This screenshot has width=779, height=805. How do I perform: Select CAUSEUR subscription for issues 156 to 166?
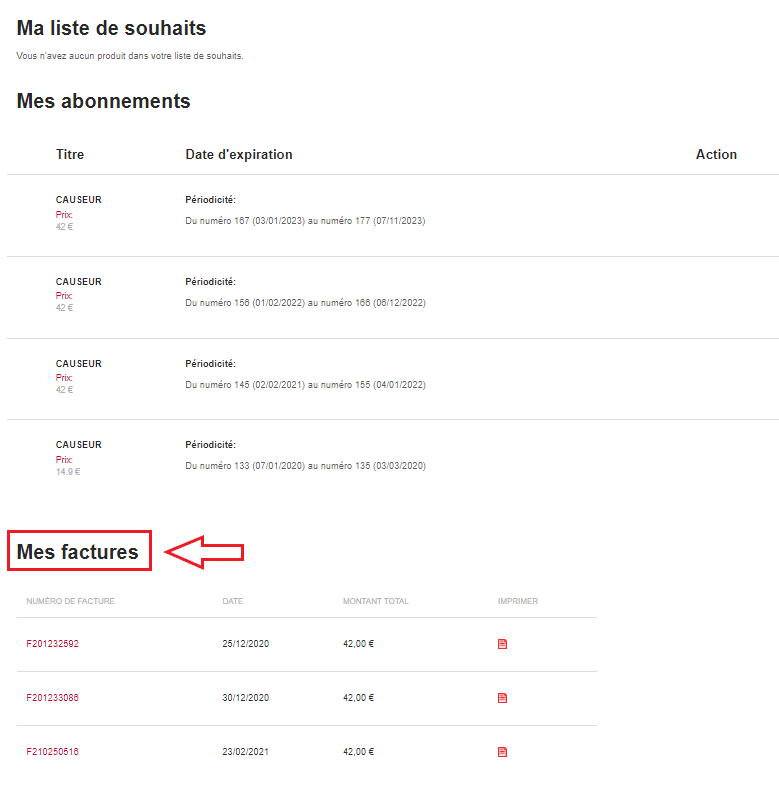pyautogui.click(x=78, y=282)
